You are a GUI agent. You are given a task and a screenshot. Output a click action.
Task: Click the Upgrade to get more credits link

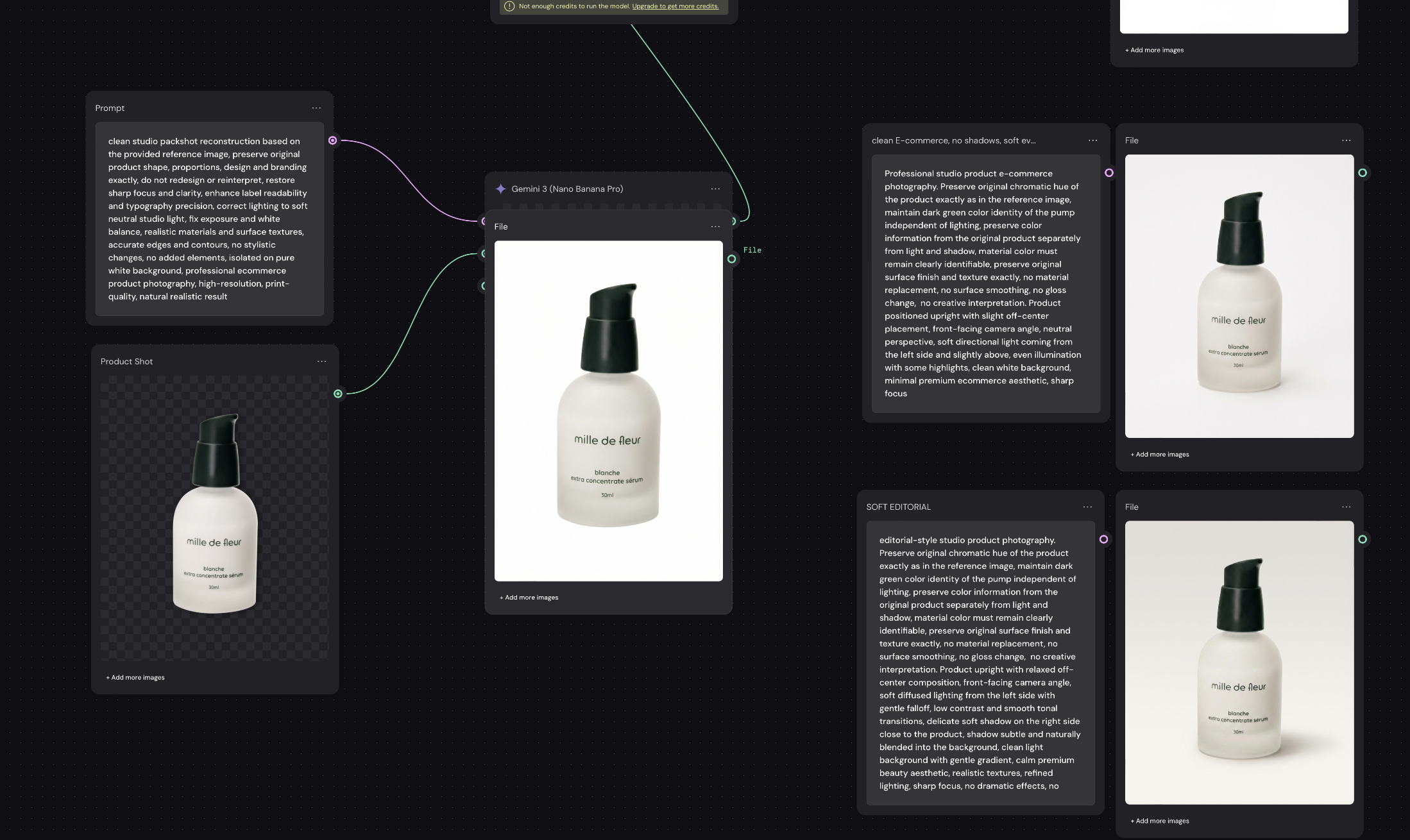[x=674, y=6]
